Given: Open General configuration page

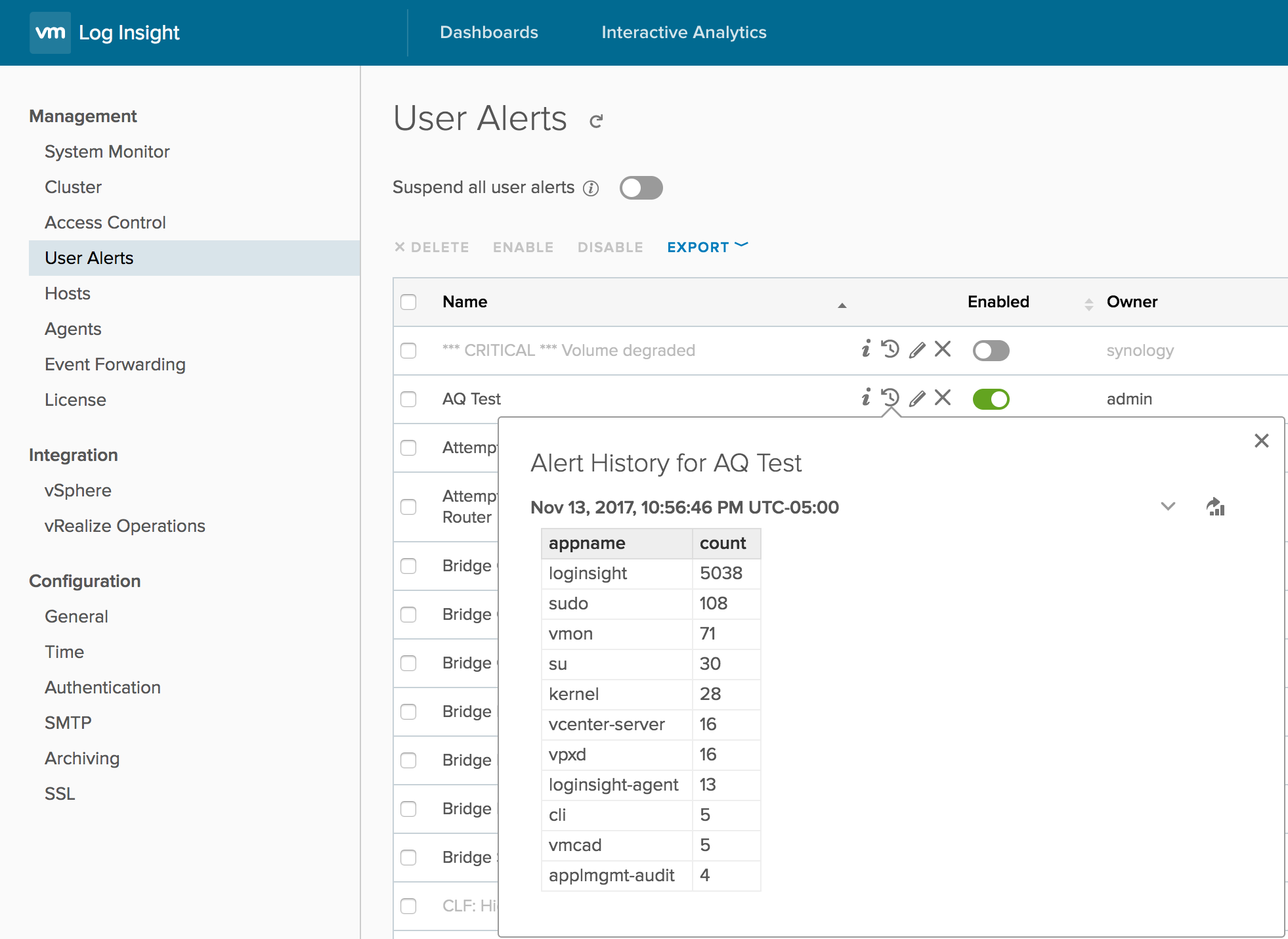Looking at the screenshot, I should 76,617.
